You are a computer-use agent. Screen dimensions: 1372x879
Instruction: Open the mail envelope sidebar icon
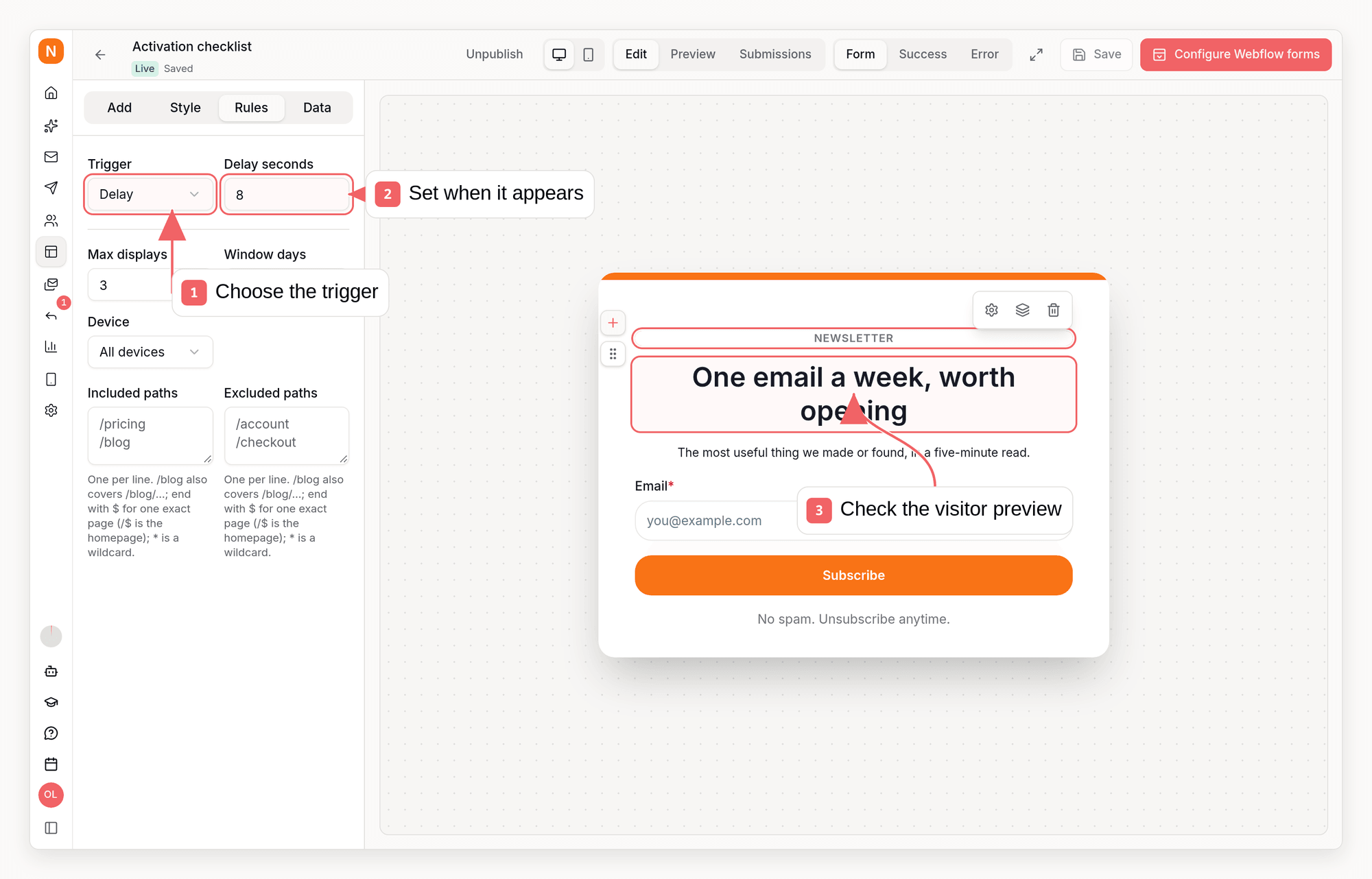click(x=51, y=157)
